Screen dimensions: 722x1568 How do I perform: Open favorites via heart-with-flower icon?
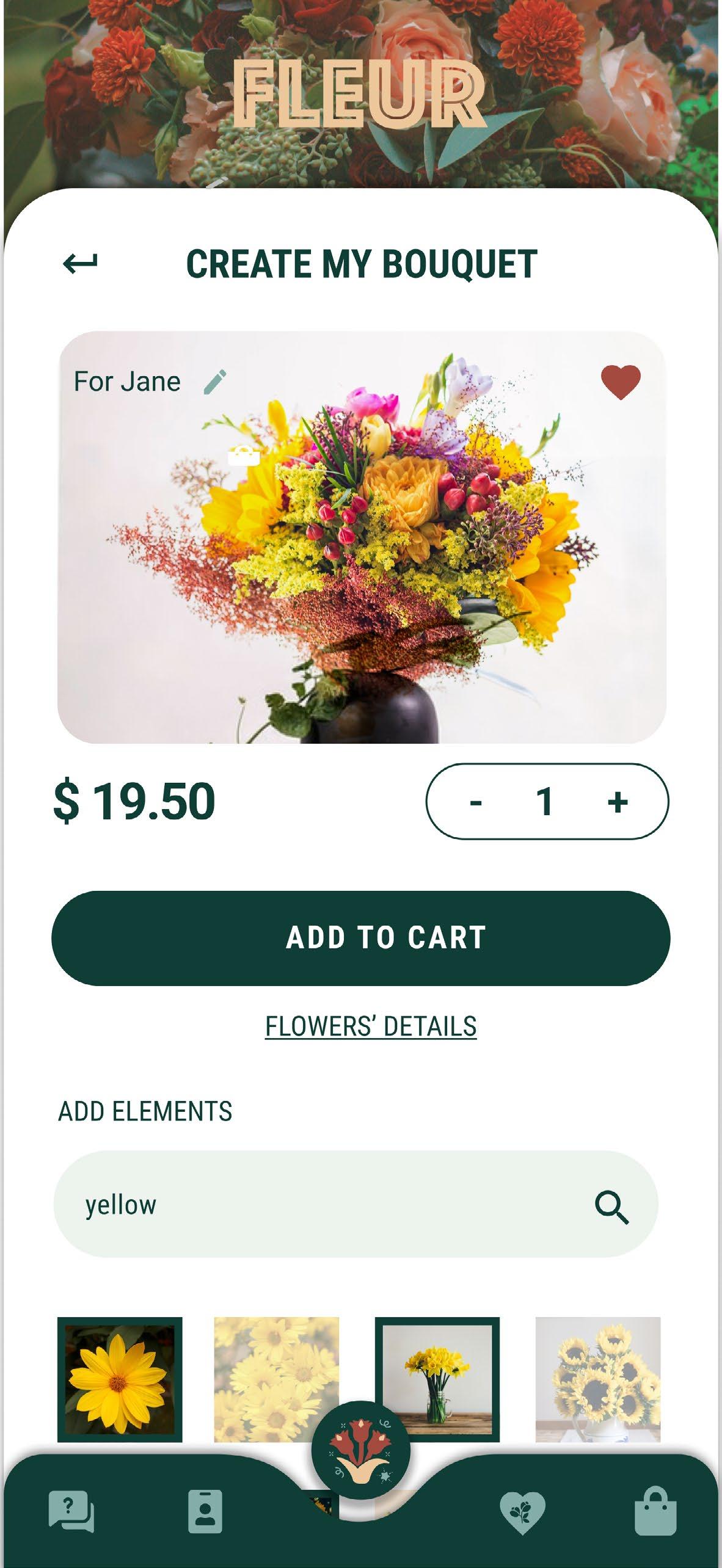tap(522, 1513)
